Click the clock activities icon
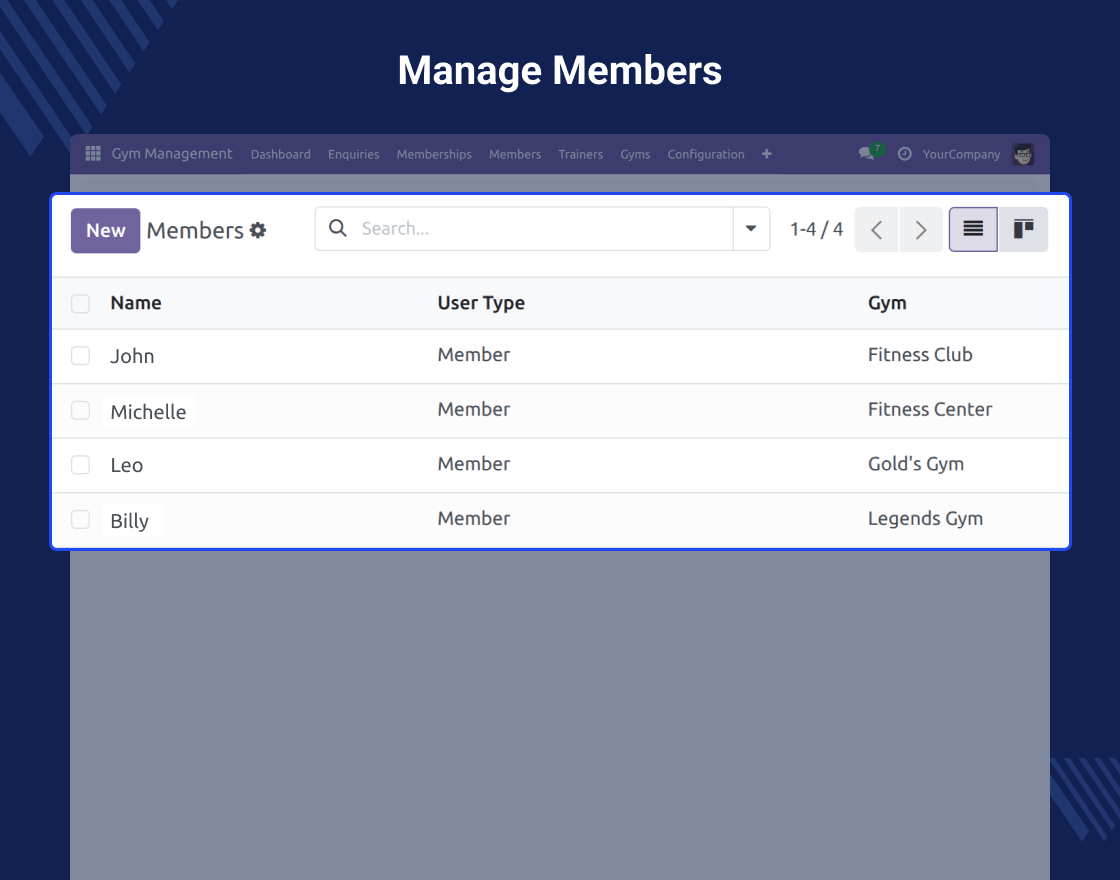 point(905,154)
